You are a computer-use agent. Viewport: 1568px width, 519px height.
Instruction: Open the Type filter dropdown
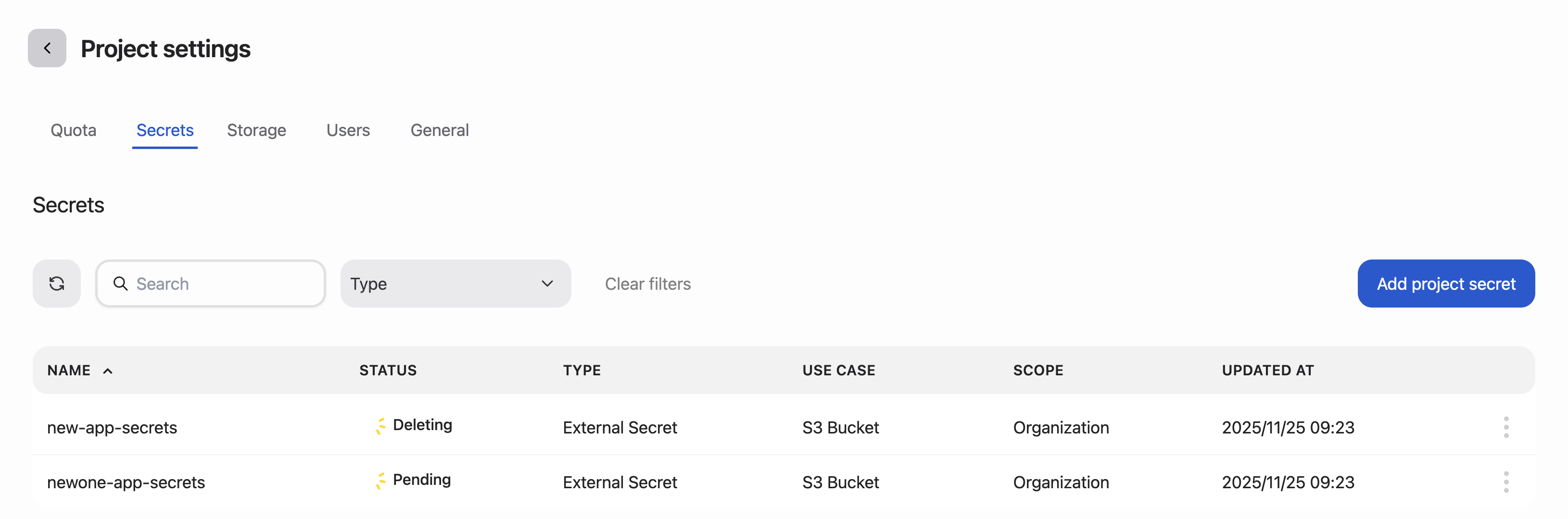(x=455, y=284)
